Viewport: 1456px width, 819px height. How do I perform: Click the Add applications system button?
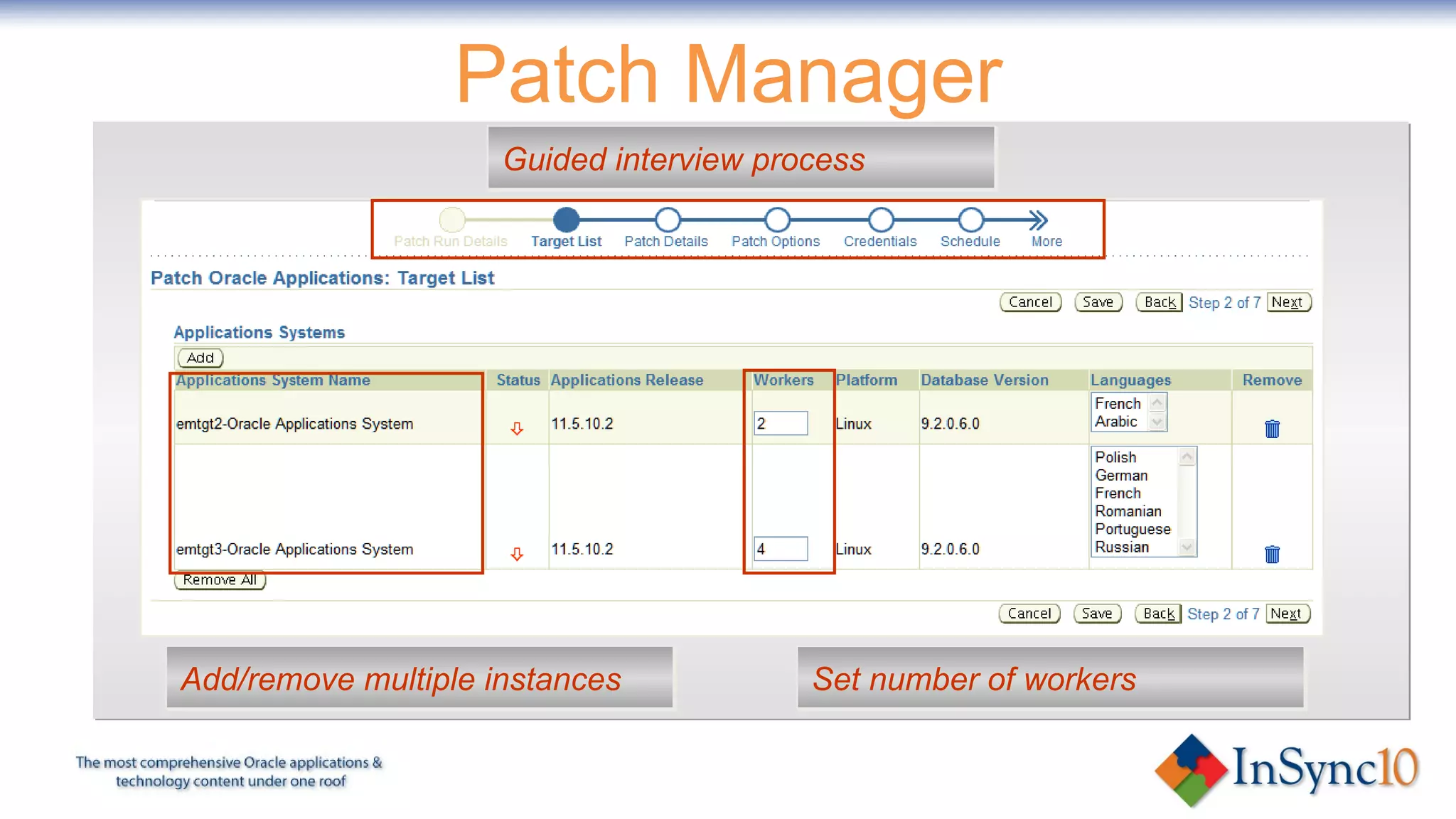point(200,358)
